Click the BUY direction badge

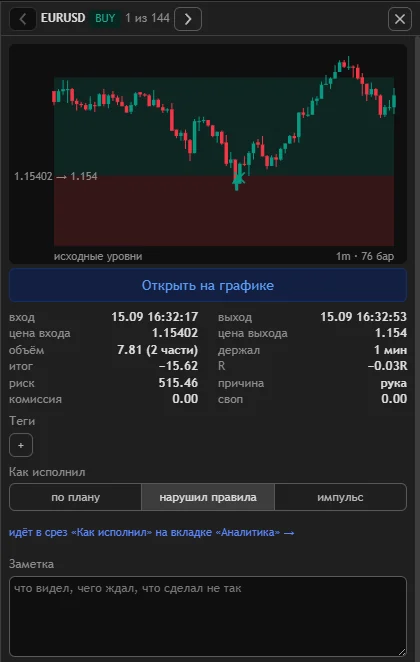coord(105,18)
